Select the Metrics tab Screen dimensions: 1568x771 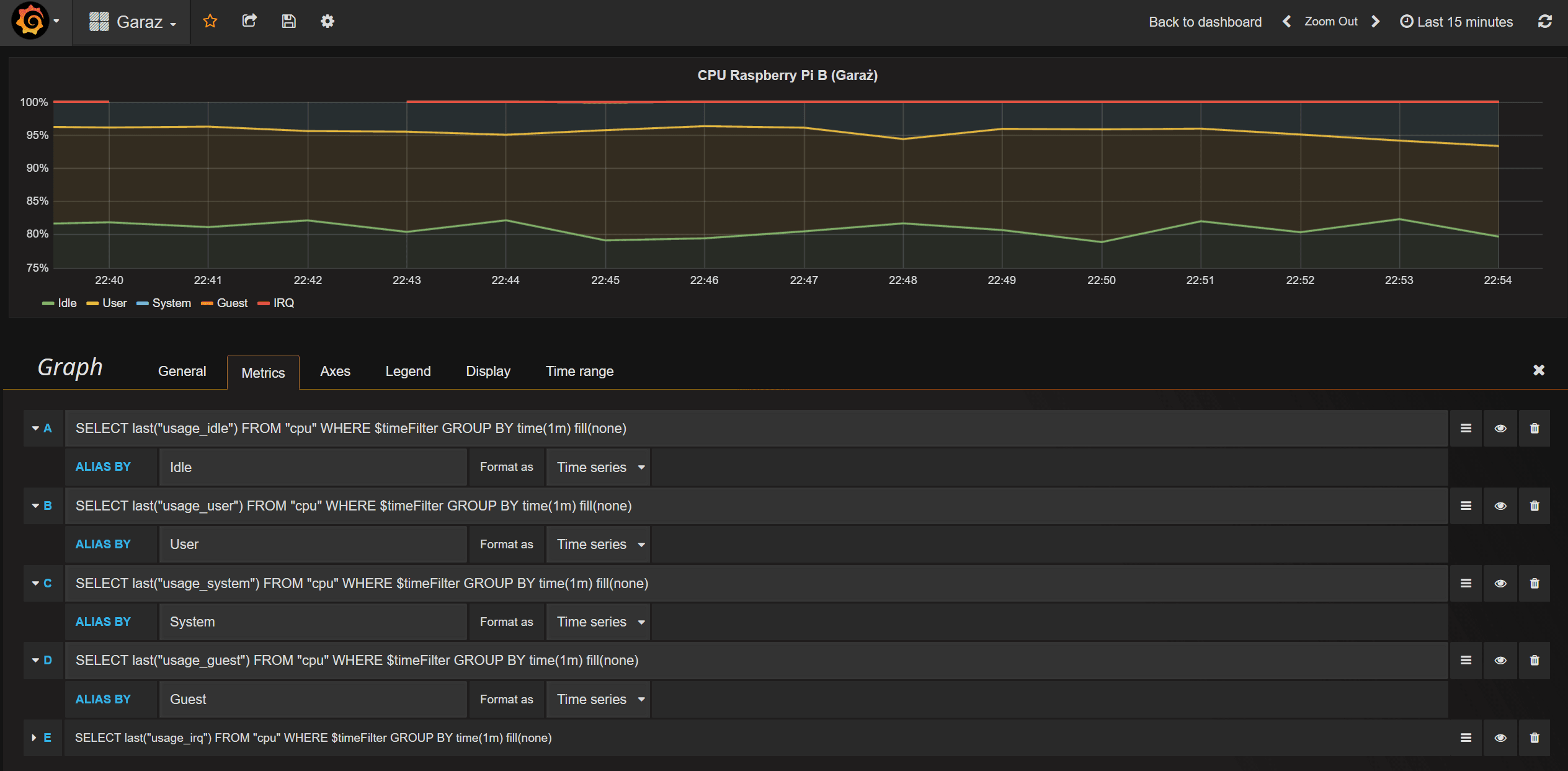(x=263, y=372)
